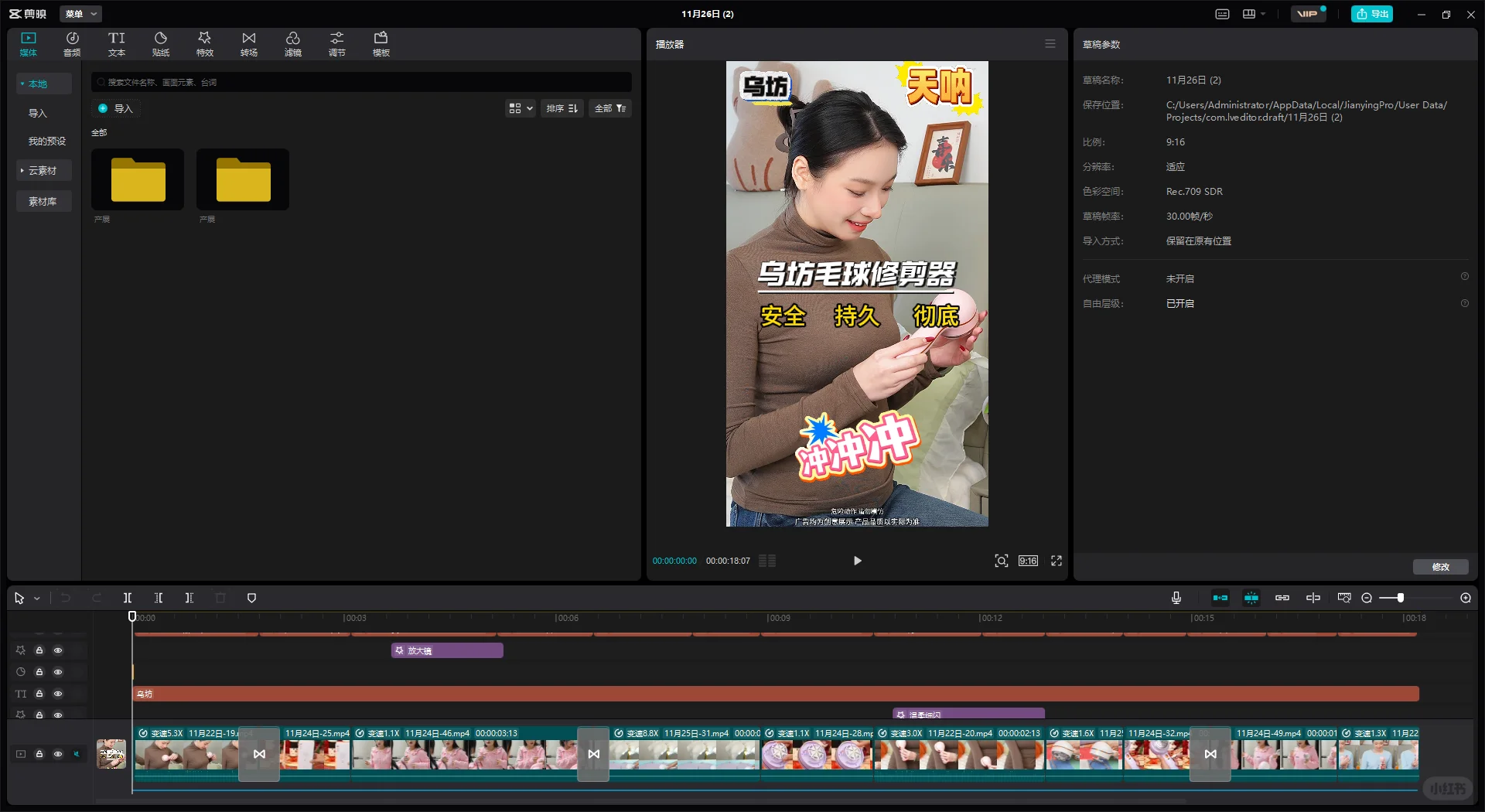Open the 9:16 aspect ratio selector
Image resolution: width=1485 pixels, height=812 pixels.
pyautogui.click(x=1028, y=561)
